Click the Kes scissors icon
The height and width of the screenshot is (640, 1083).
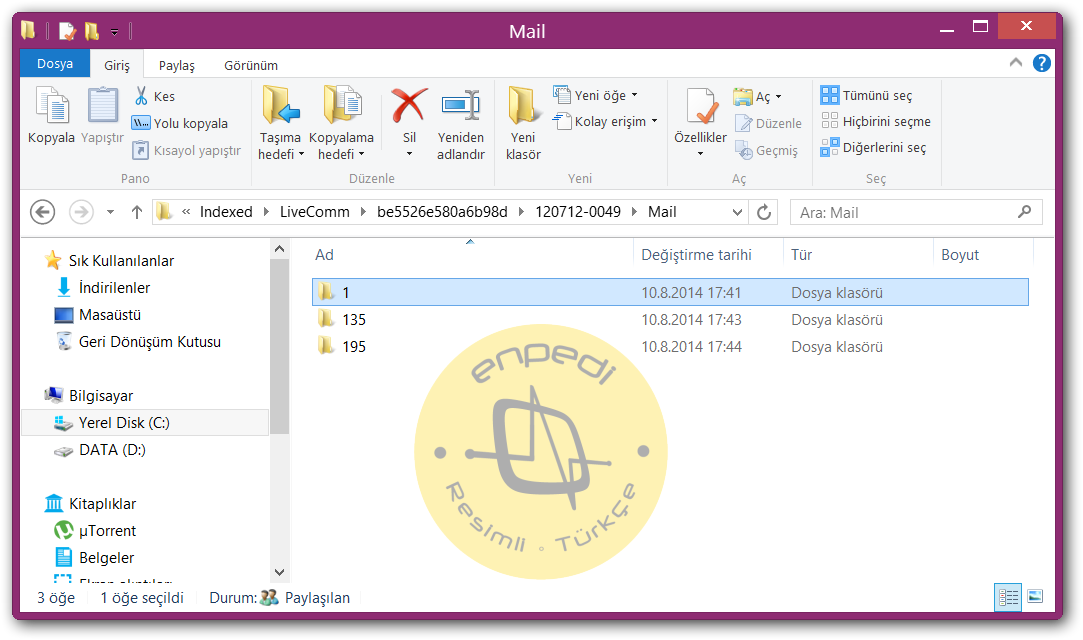(x=141, y=96)
